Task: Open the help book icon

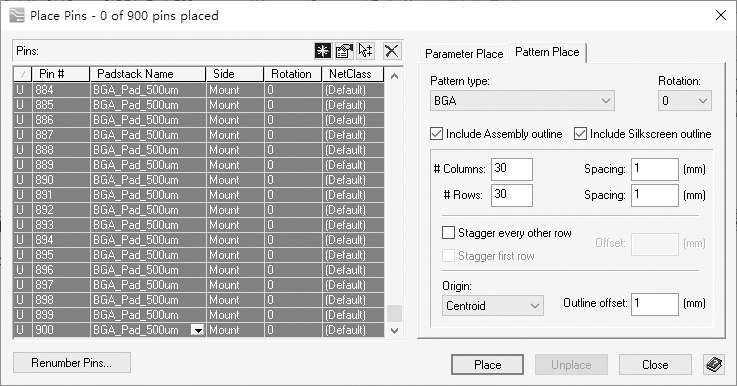Action: (x=714, y=364)
